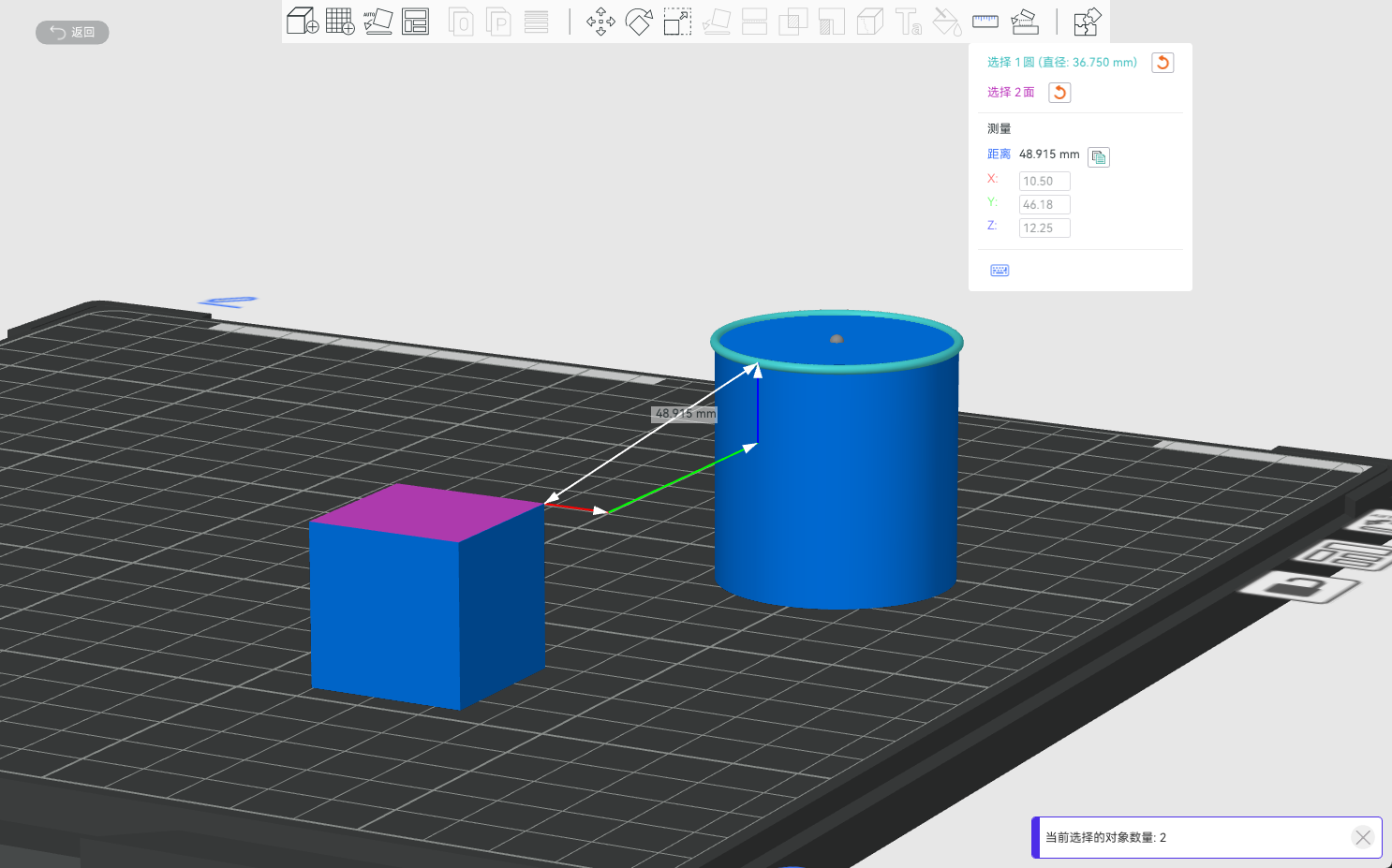Image resolution: width=1392 pixels, height=868 pixels.
Task: Select the Scale tool
Action: pos(677,22)
